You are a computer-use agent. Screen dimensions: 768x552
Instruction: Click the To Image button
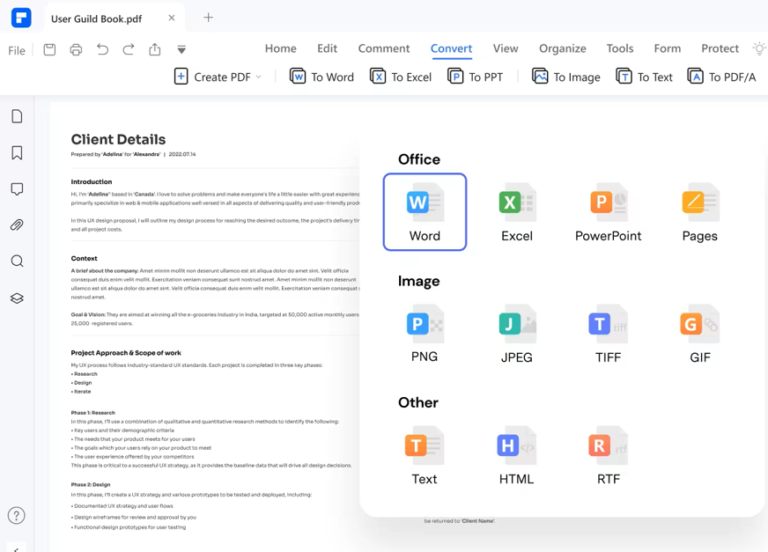(566, 77)
